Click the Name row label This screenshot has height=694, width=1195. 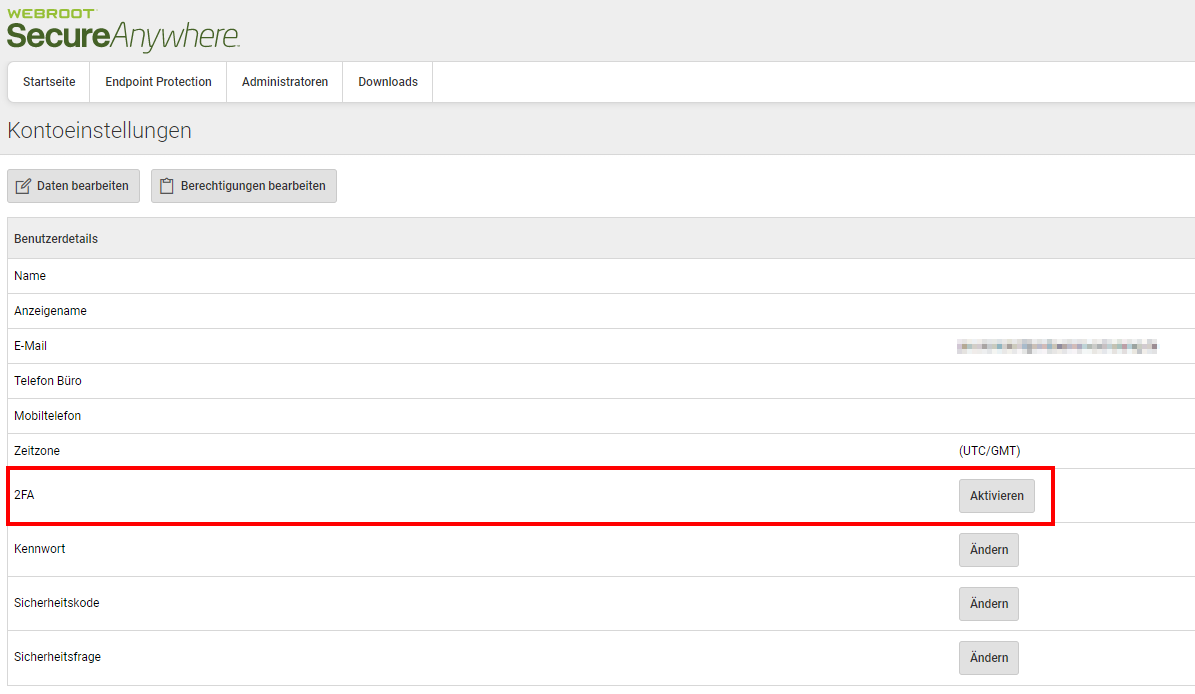tap(30, 276)
